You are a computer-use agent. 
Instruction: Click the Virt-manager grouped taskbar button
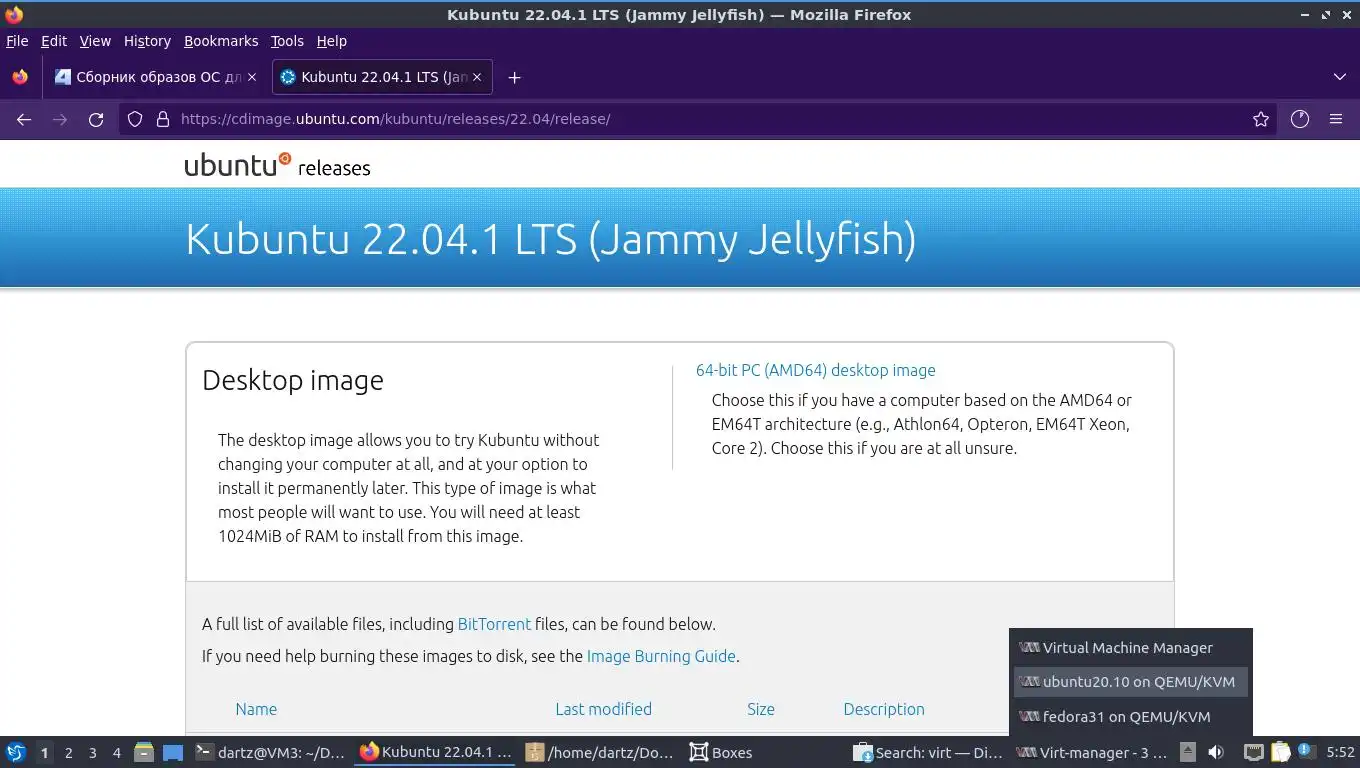pos(1092,752)
